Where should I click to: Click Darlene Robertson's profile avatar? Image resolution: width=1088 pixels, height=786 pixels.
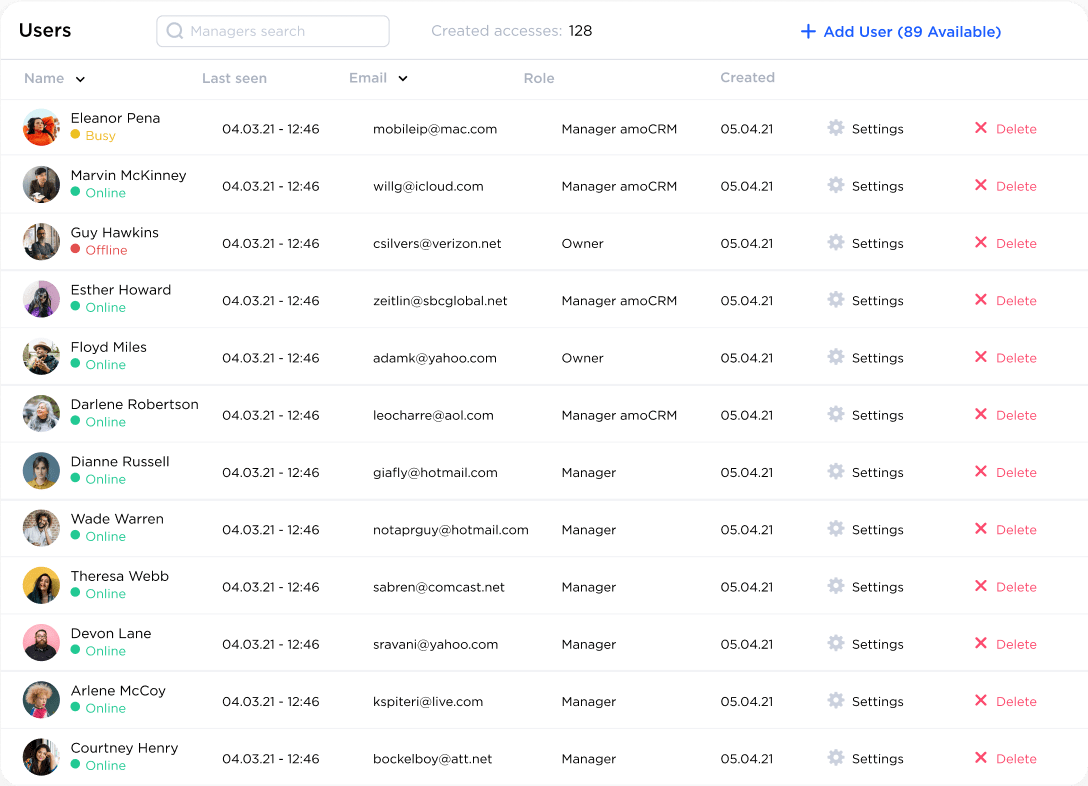pyautogui.click(x=41, y=413)
